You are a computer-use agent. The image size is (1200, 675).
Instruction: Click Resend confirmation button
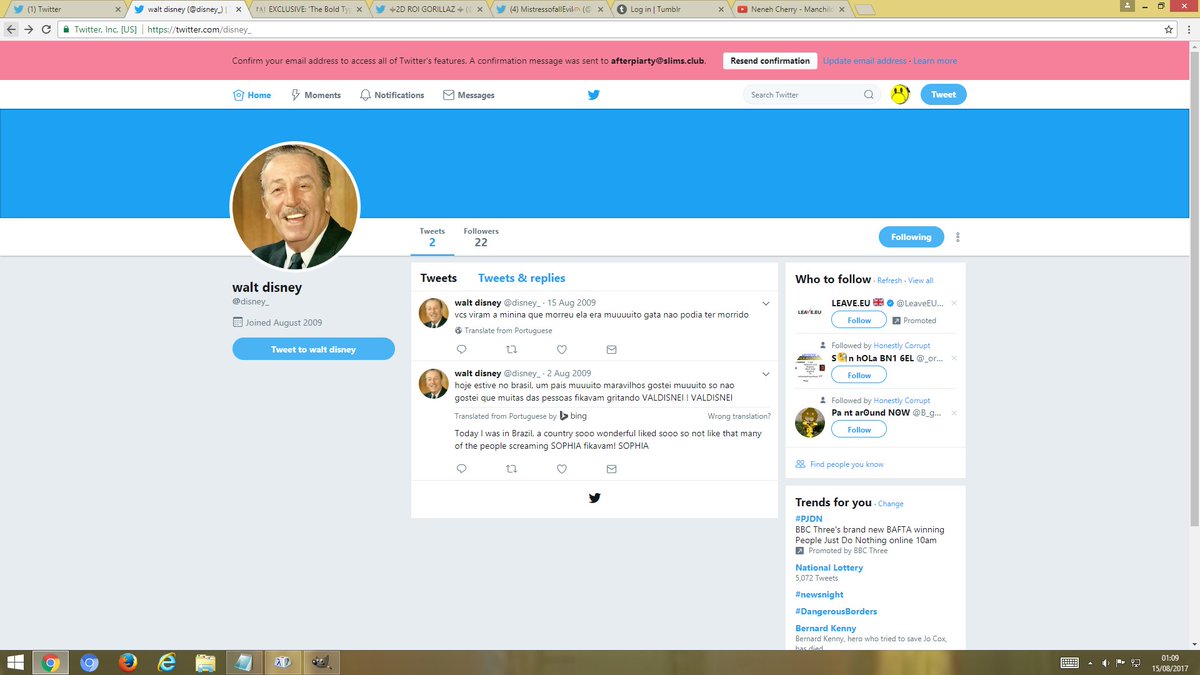[770, 61]
